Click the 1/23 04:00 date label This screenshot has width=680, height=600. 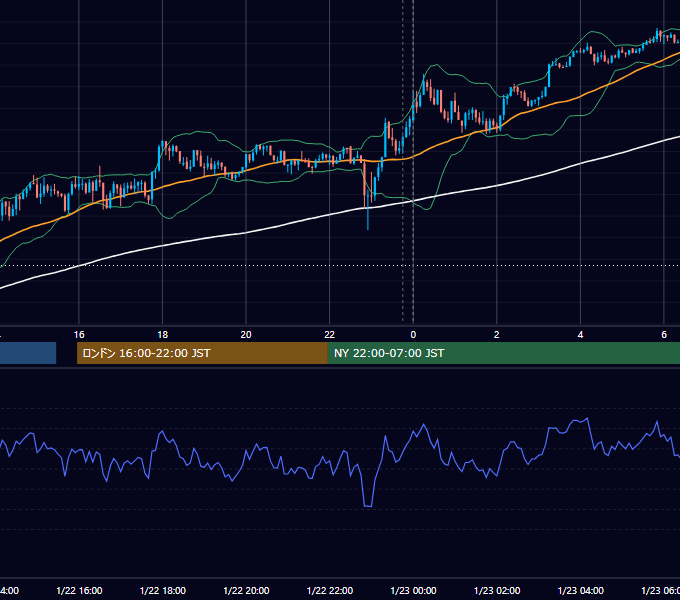click(580, 590)
